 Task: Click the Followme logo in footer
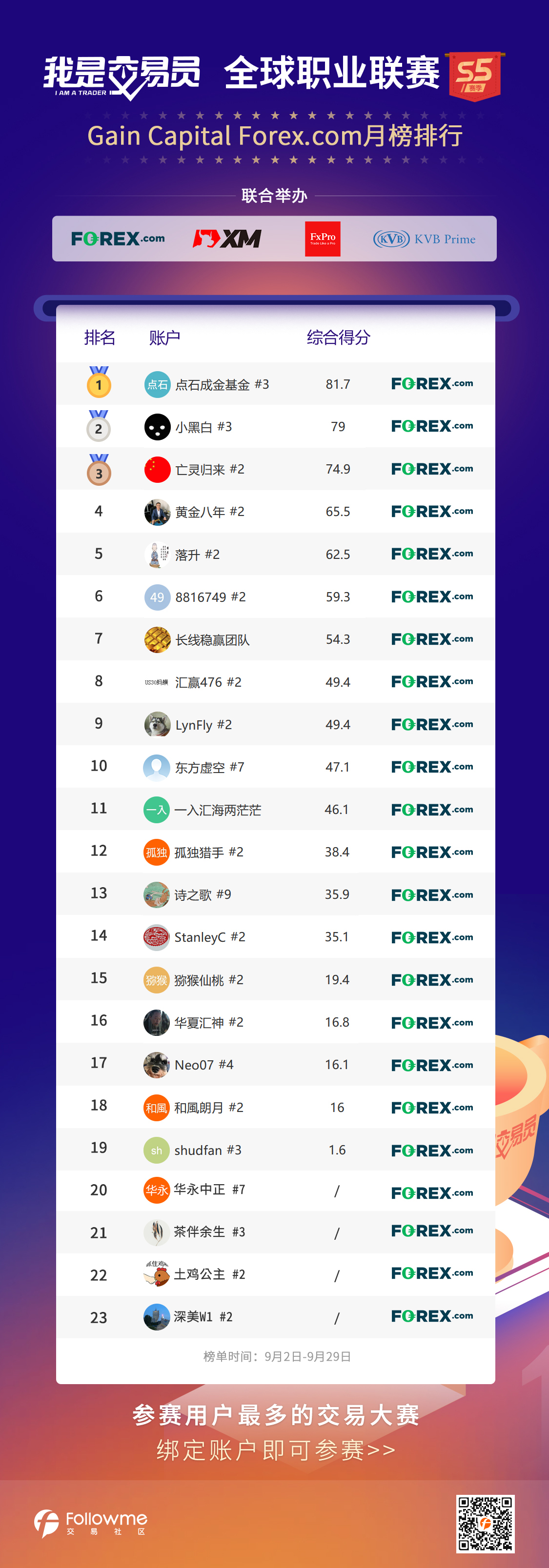click(91, 1523)
